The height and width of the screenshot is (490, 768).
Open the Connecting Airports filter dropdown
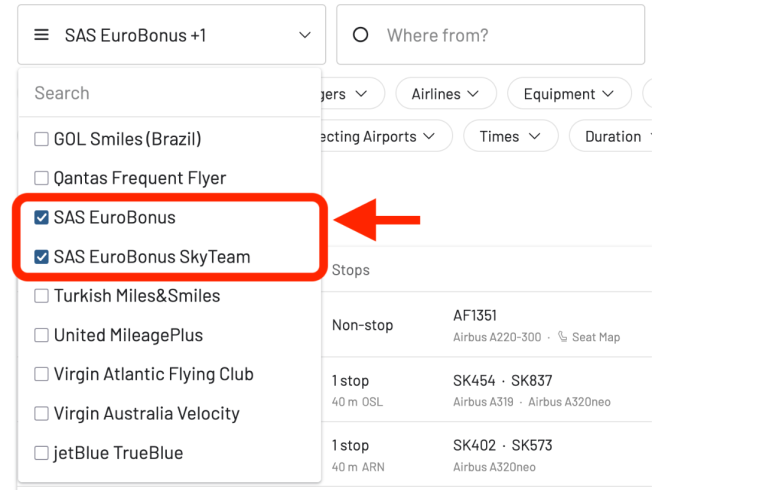click(x=386, y=136)
